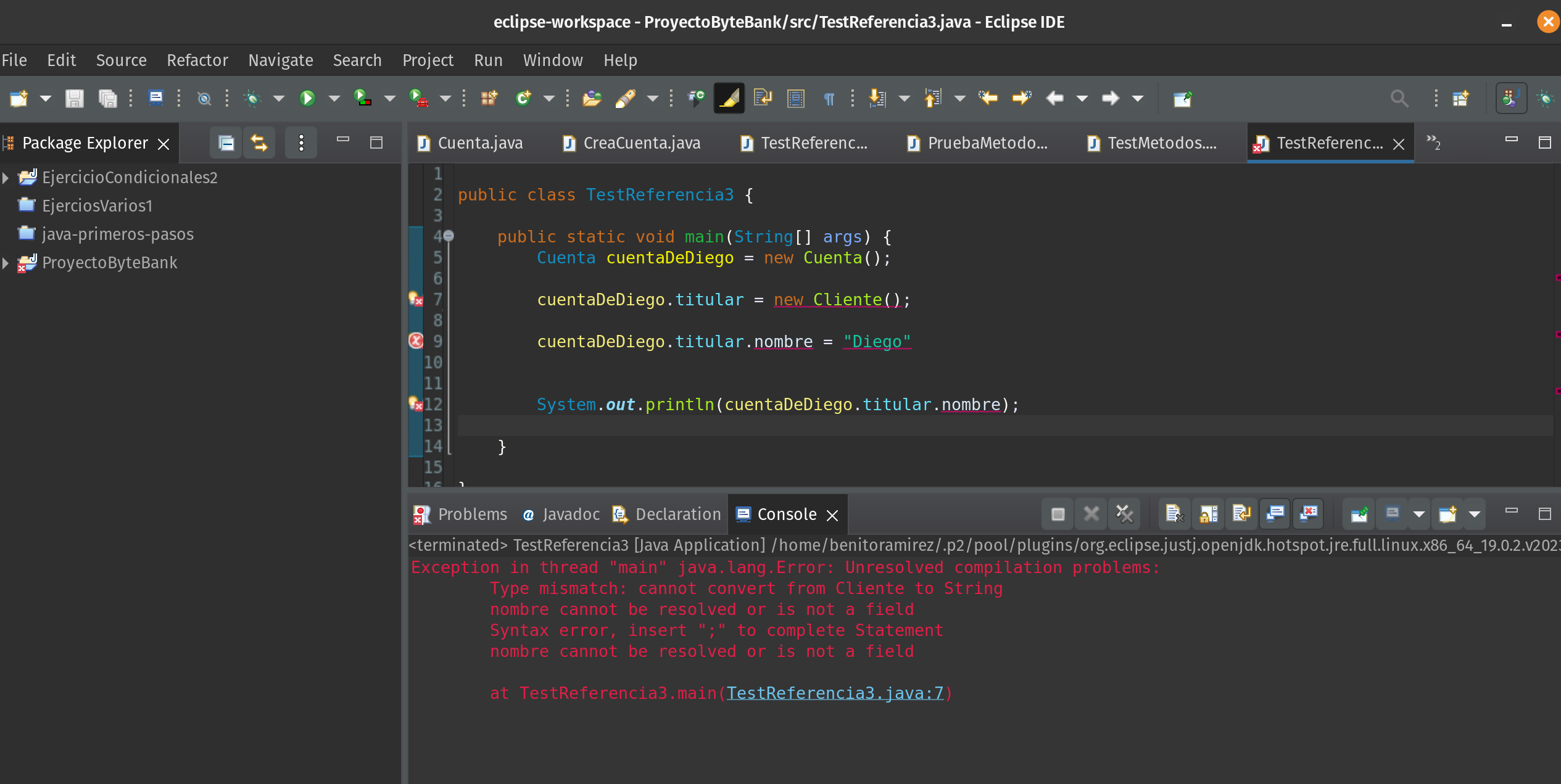Open the New wizard dropdown arrow
1561x784 pixels.
(x=45, y=99)
